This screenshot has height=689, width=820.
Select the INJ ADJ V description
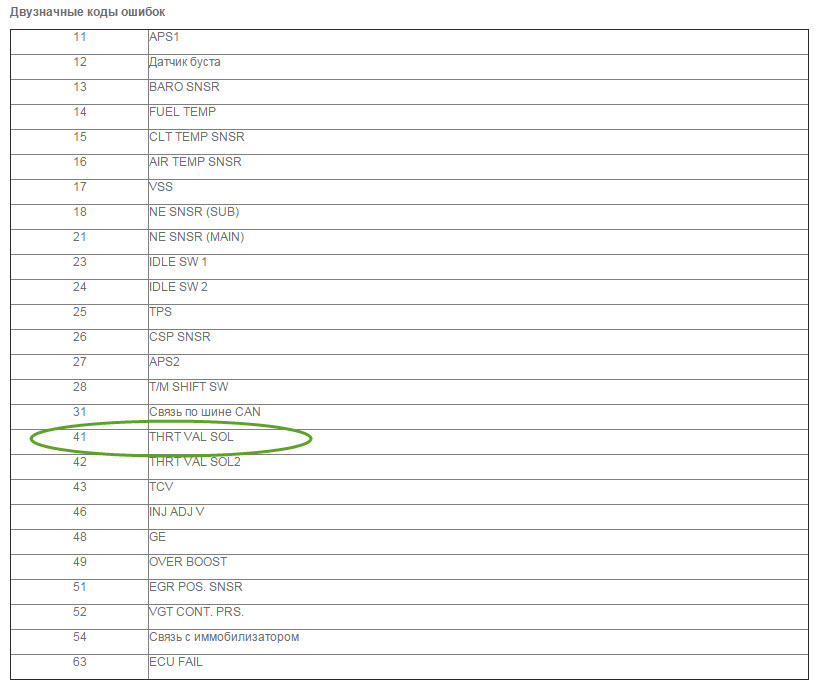click(x=178, y=512)
